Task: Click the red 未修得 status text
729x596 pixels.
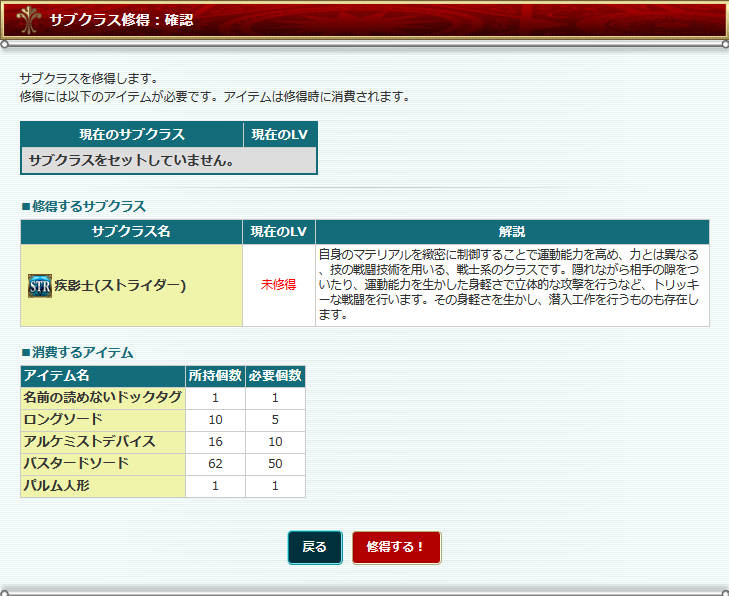Action: [x=278, y=285]
